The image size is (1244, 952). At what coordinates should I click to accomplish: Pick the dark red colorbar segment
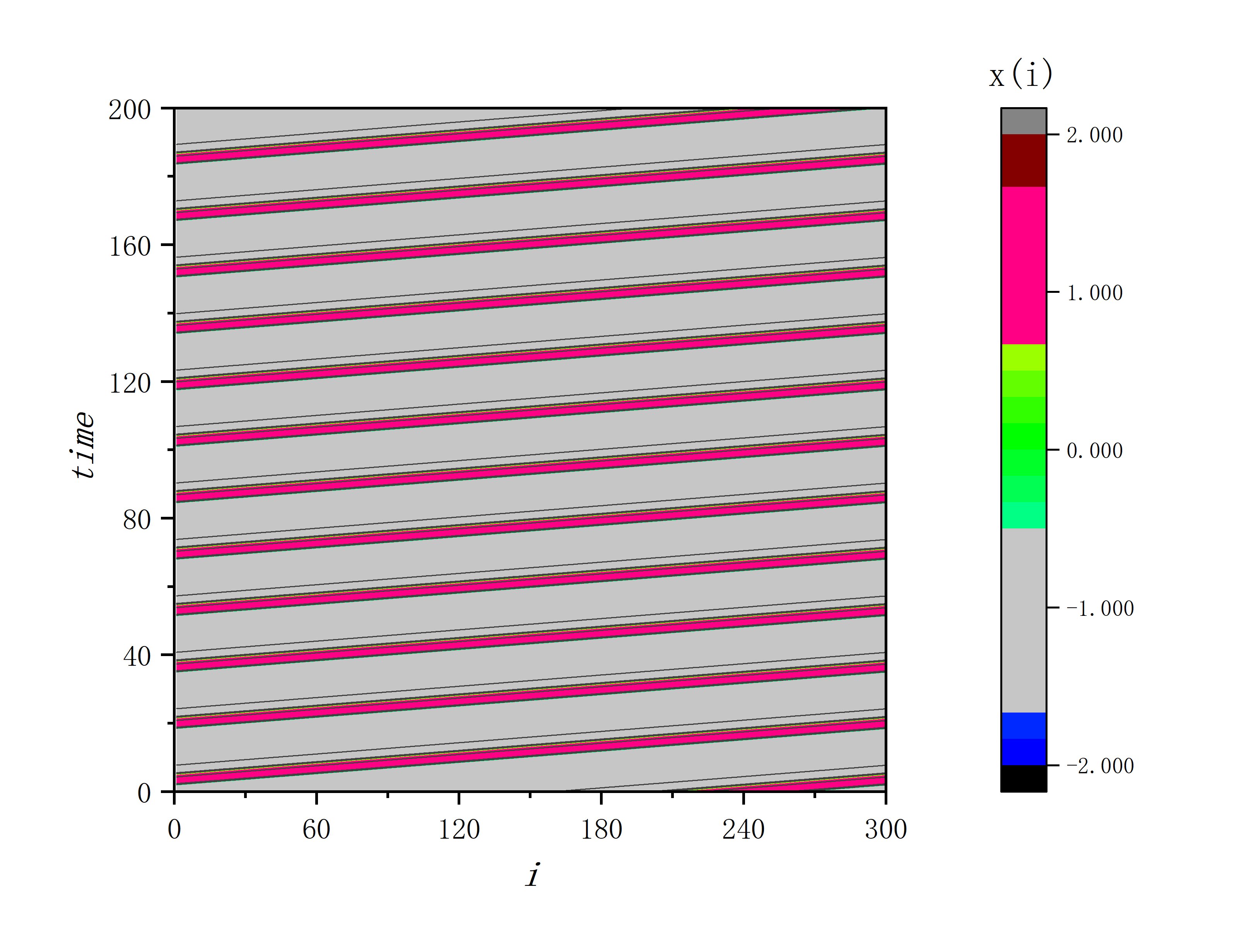[1024, 161]
